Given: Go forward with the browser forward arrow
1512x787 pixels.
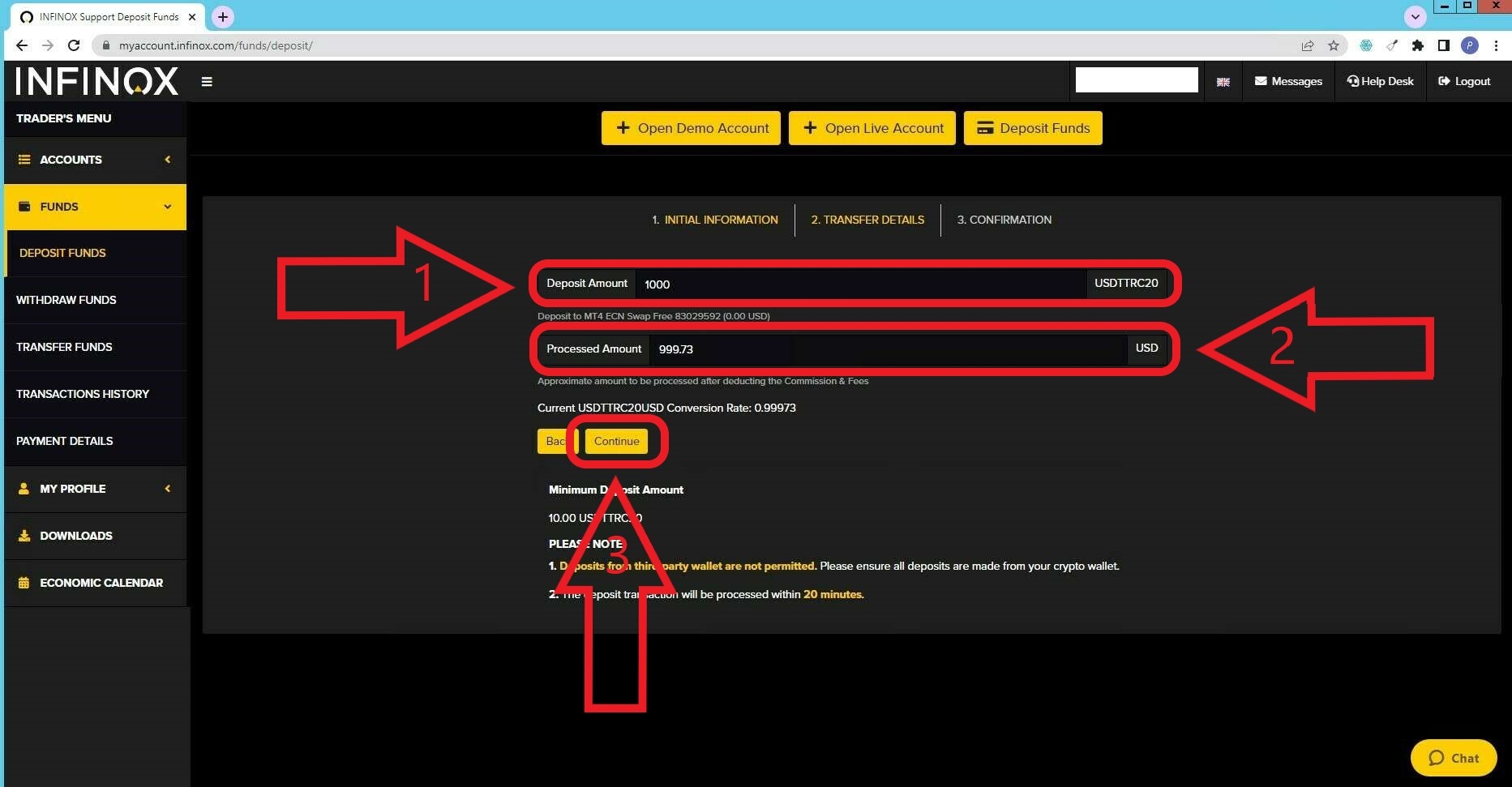Looking at the screenshot, I should click(47, 45).
